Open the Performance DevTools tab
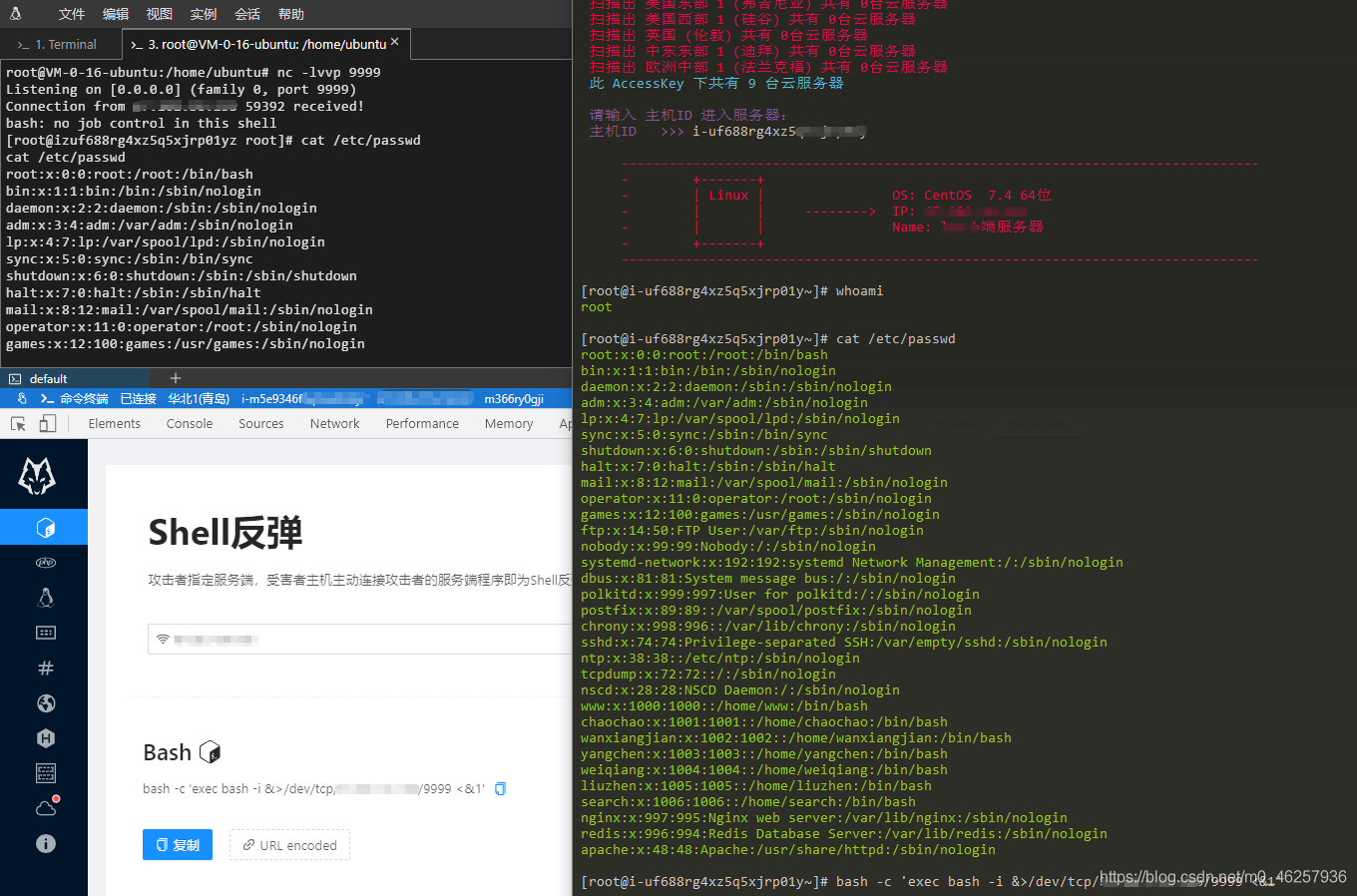This screenshot has height=896, width=1357. coord(423,424)
